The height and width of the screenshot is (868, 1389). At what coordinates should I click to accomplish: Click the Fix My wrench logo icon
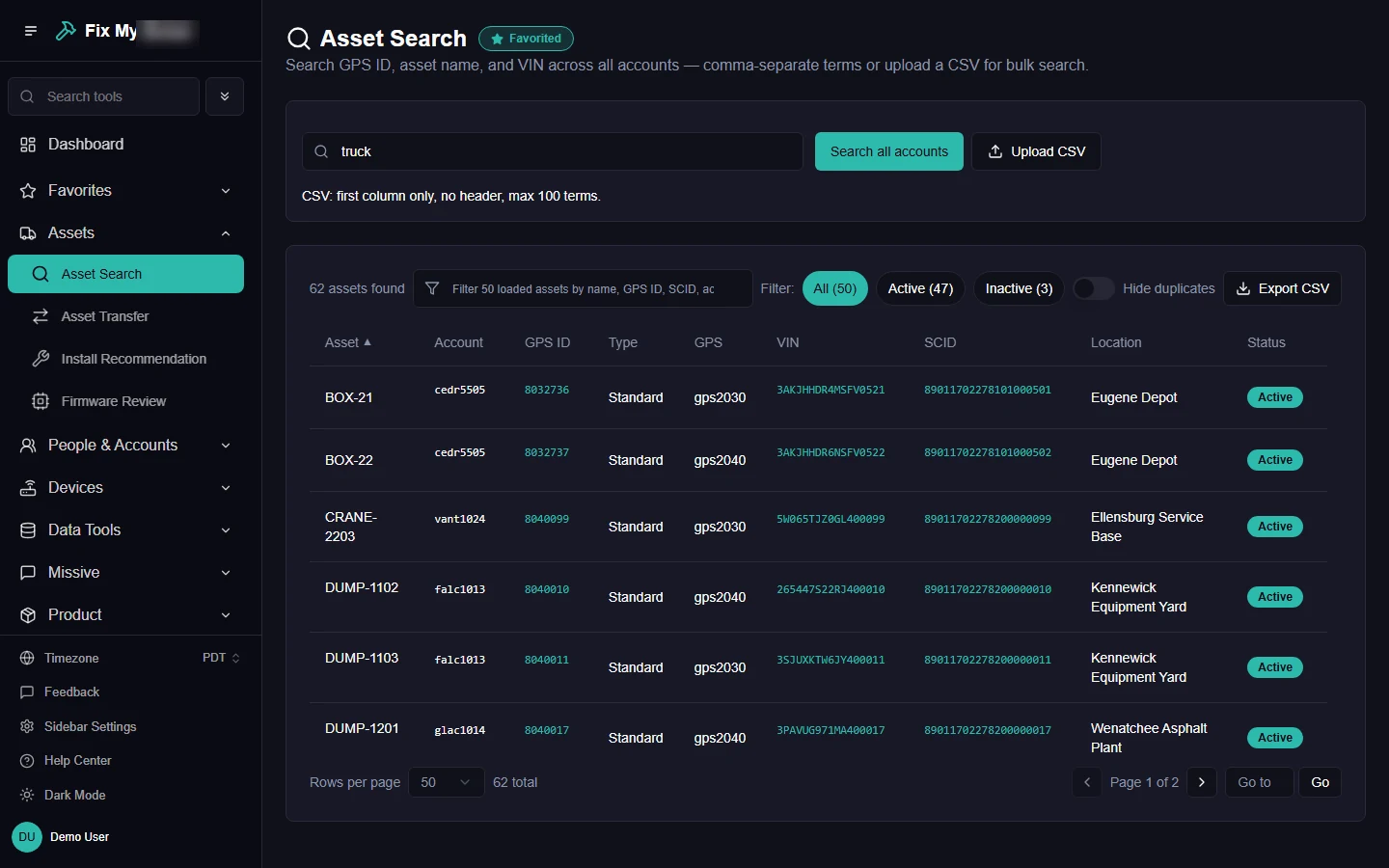click(x=66, y=31)
